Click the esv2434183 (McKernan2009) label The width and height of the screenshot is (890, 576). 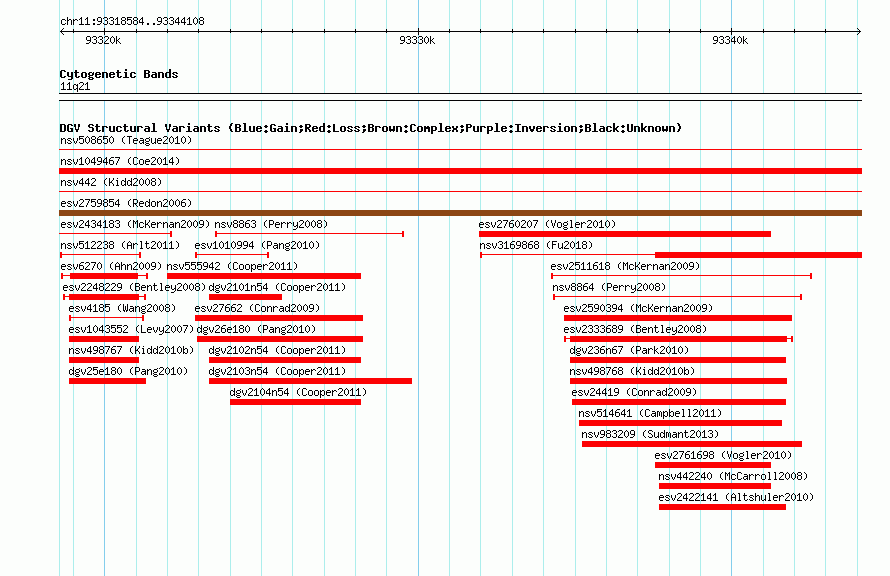pyautogui.click(x=135, y=224)
